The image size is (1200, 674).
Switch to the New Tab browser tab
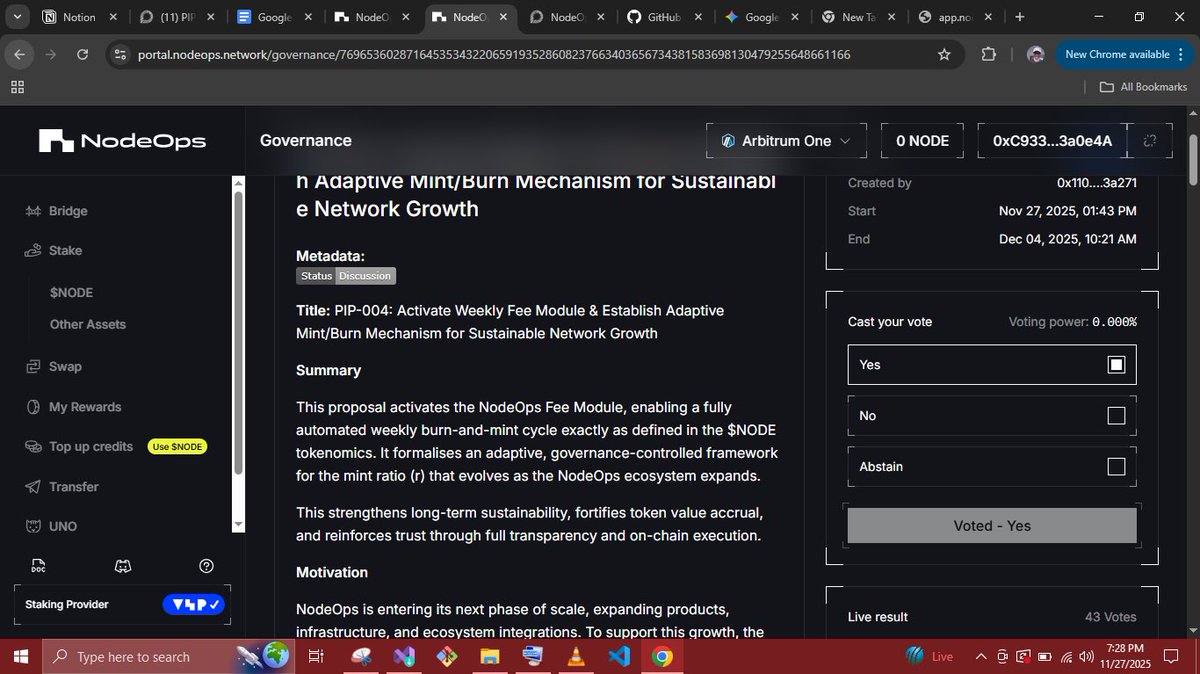(860, 17)
